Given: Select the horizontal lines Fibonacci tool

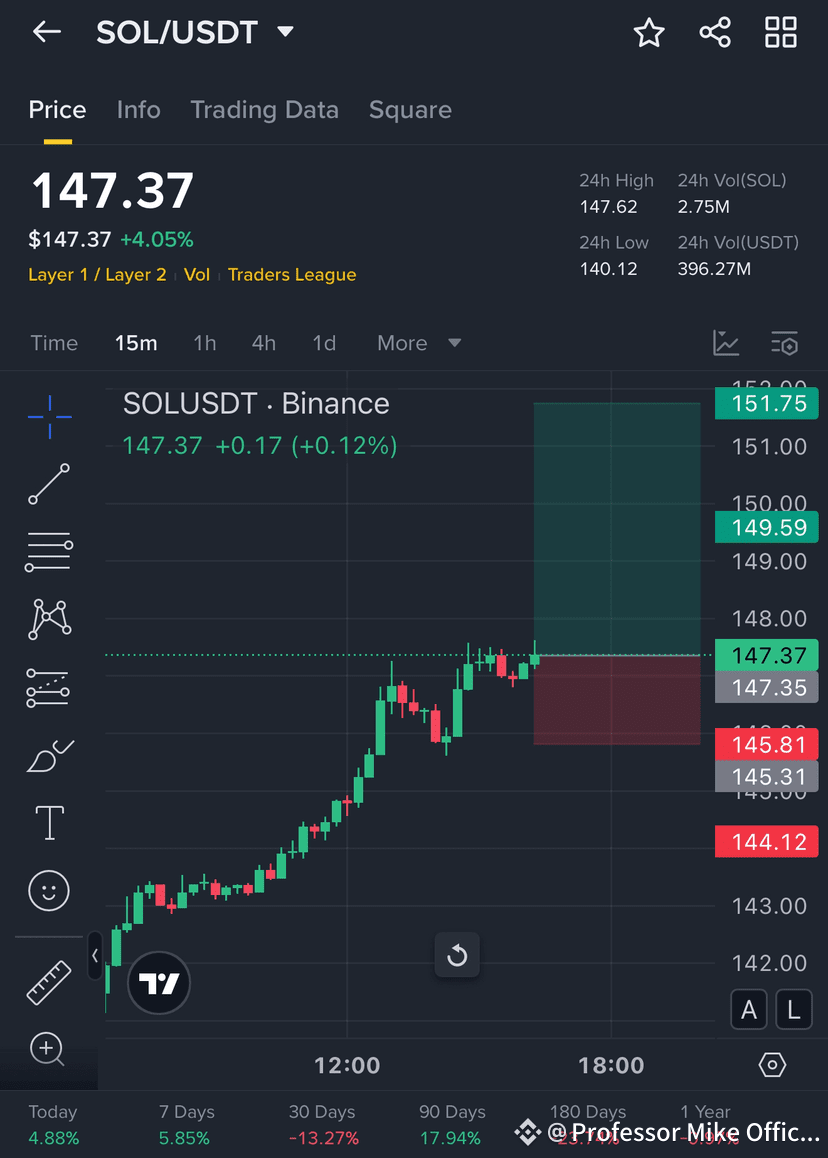Looking at the screenshot, I should (x=49, y=552).
